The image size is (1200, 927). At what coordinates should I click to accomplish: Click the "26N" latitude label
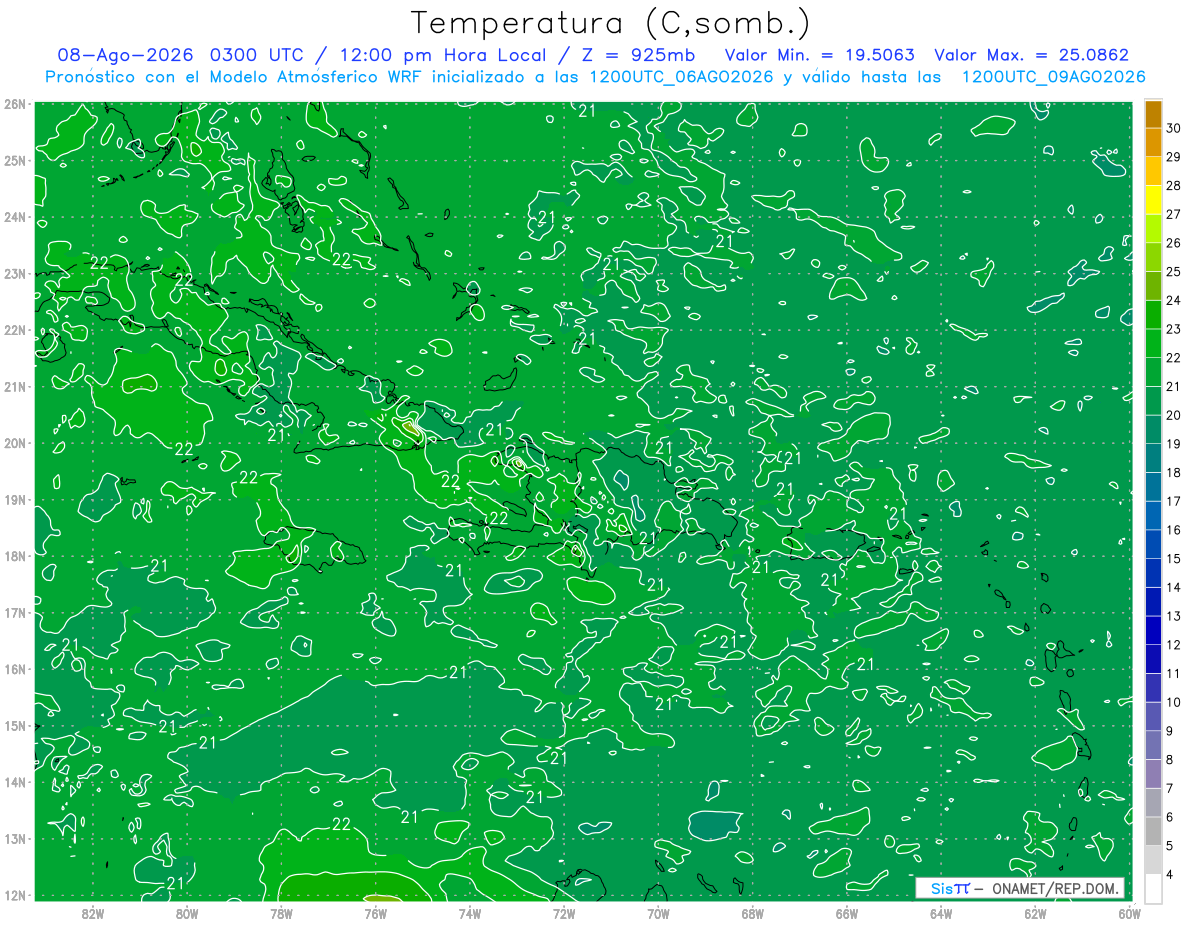14,104
